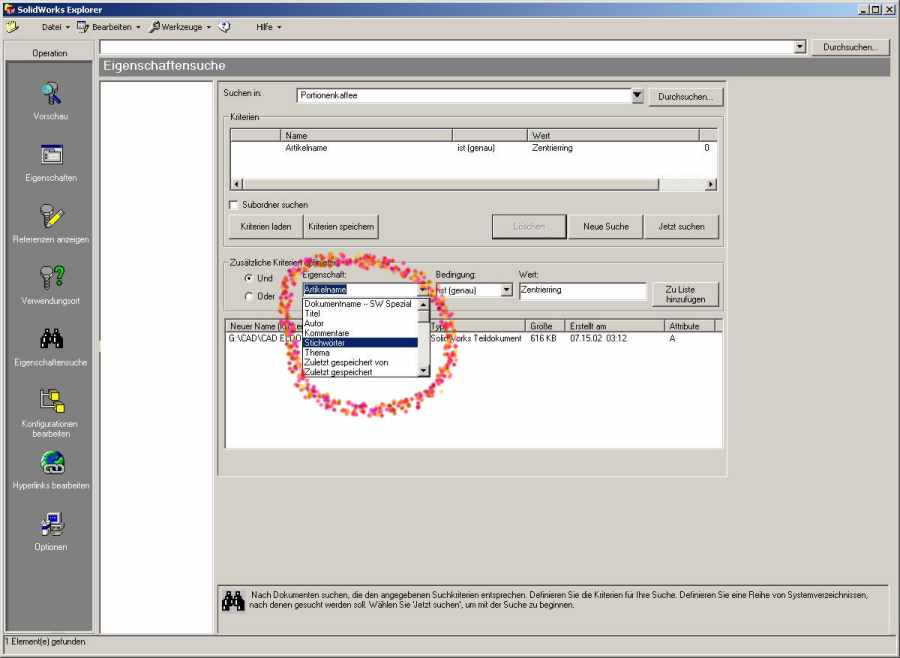Click the folder icon left of Datei

click(13, 26)
